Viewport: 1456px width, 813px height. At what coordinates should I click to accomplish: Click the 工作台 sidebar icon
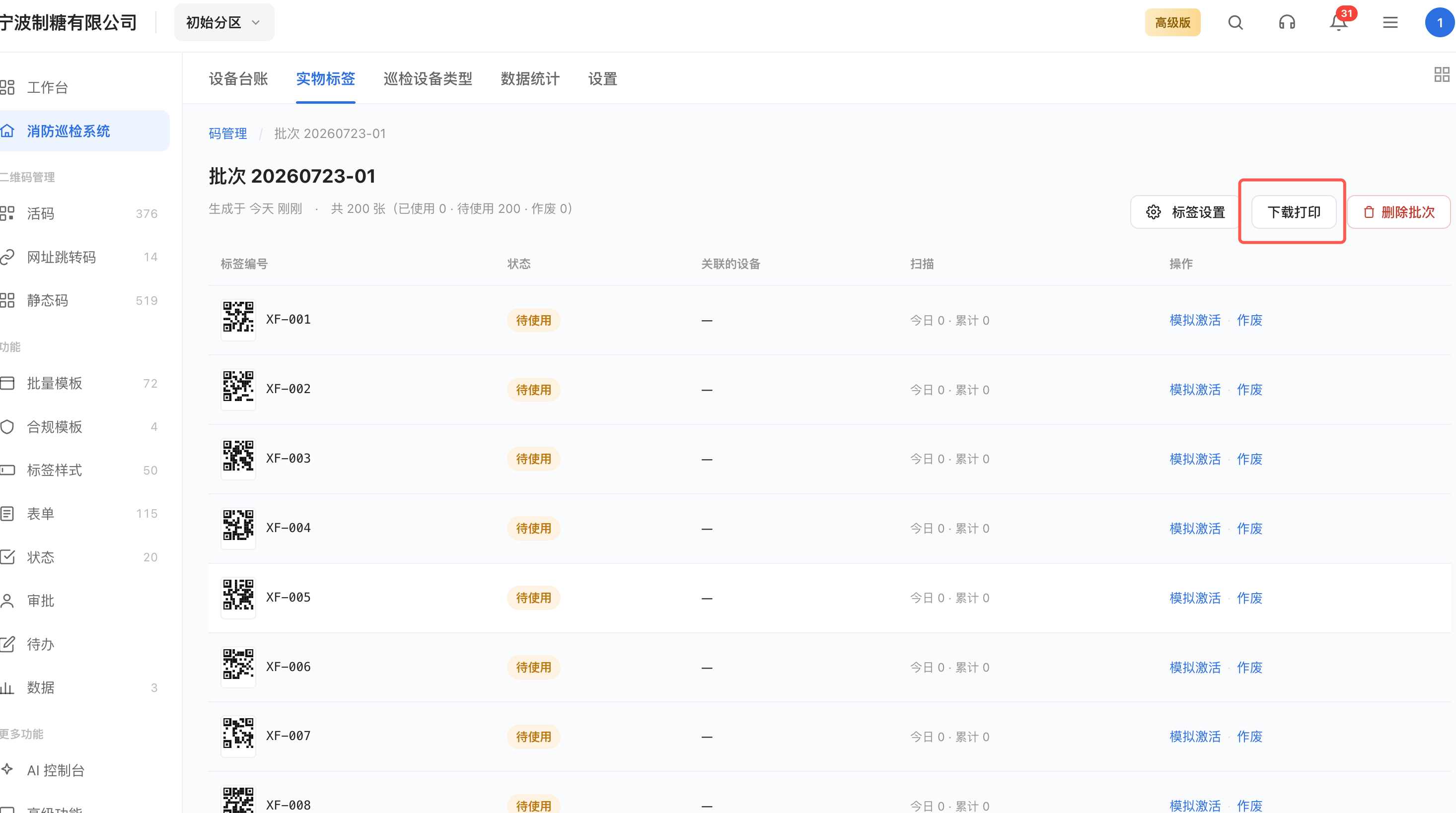[x=7, y=87]
